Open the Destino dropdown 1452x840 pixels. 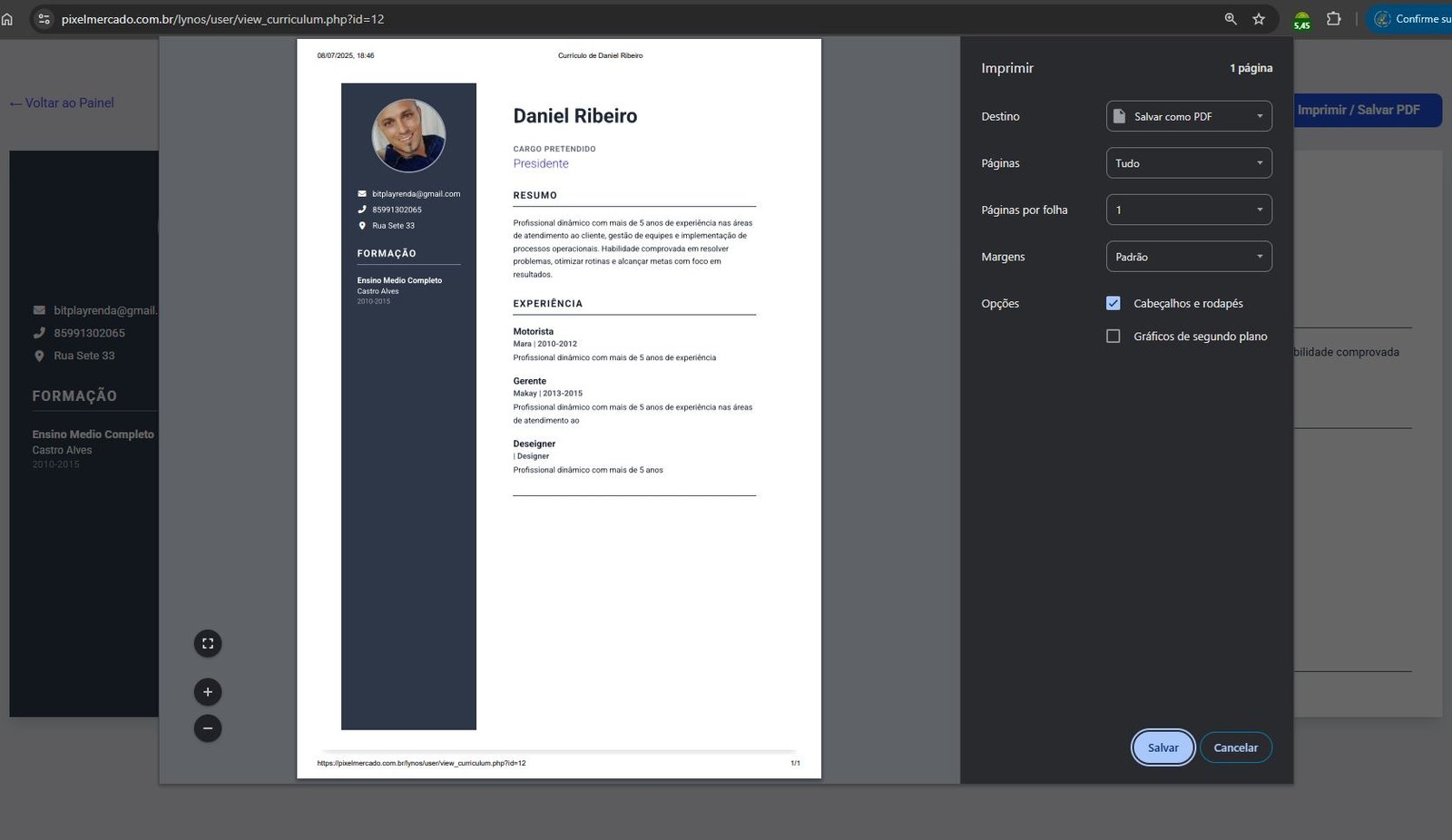coord(1189,116)
